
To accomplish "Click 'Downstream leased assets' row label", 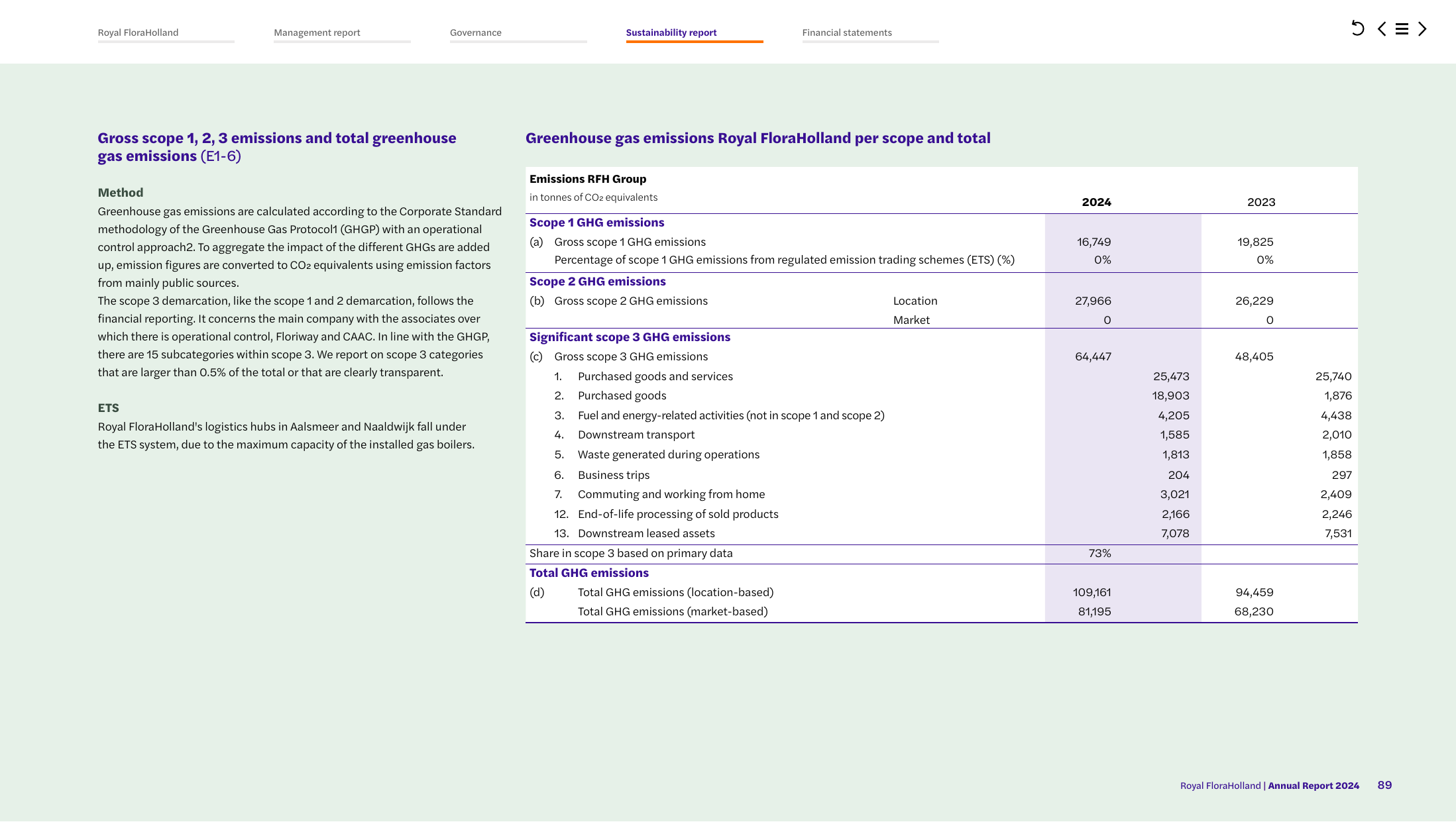I will coord(645,533).
